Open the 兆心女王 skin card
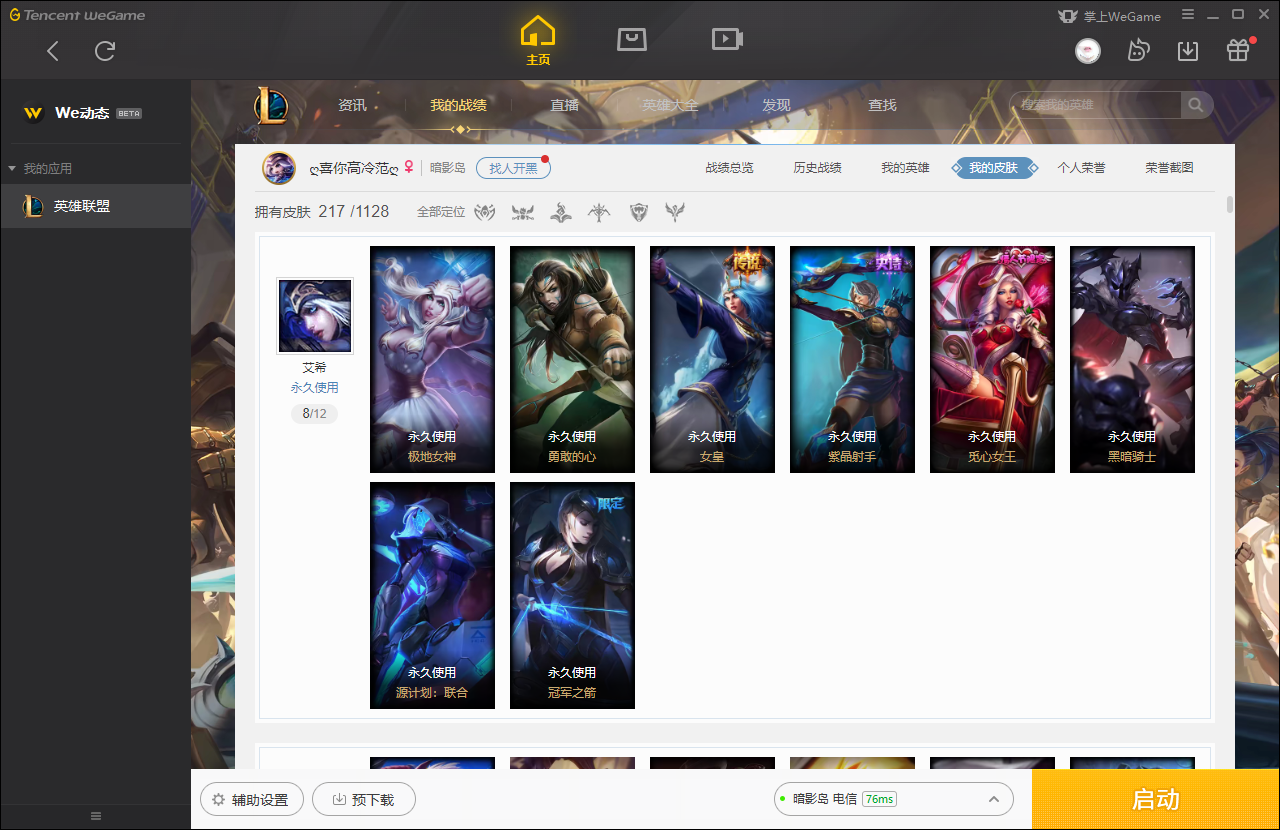 992,359
